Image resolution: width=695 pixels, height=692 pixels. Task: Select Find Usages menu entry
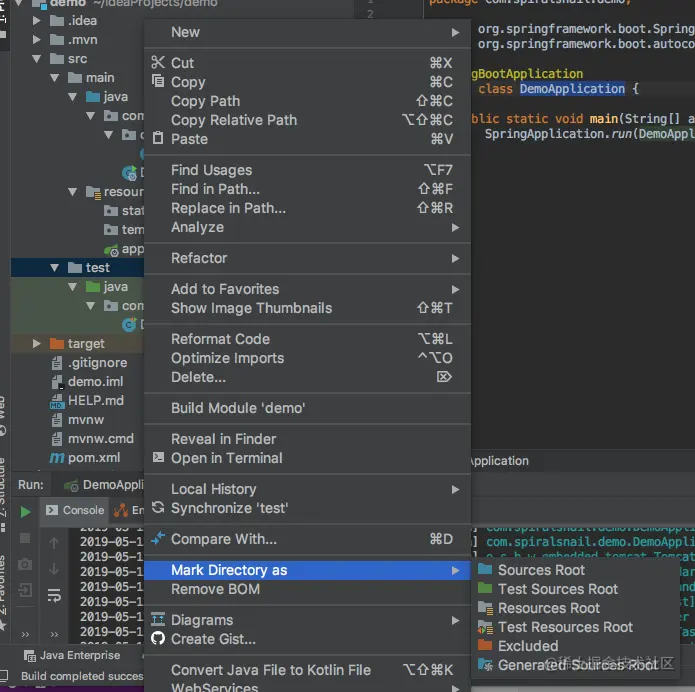tap(307, 169)
